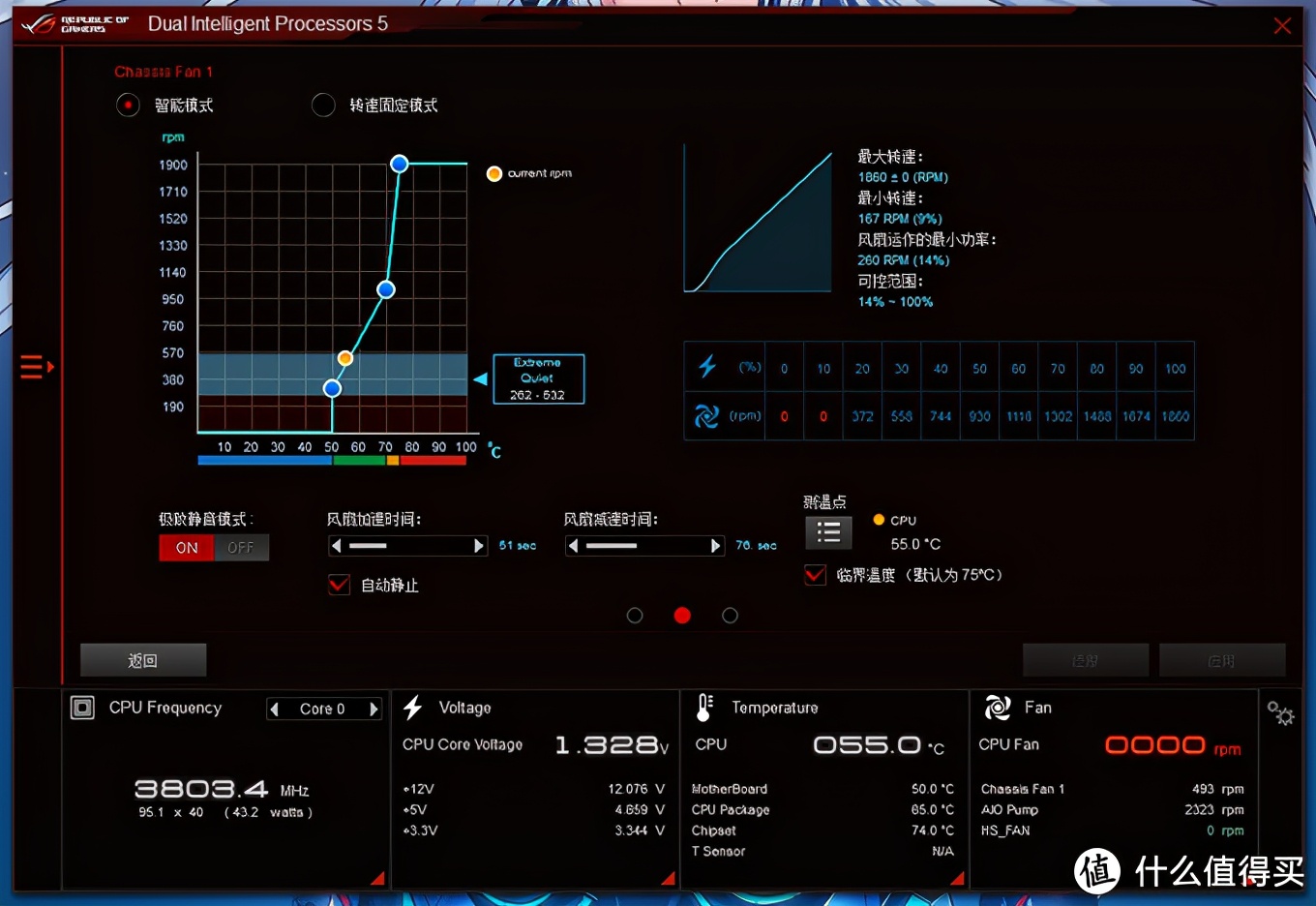Click the fan power curve preview graph
Screen dimensions: 1316x906
tap(758, 218)
